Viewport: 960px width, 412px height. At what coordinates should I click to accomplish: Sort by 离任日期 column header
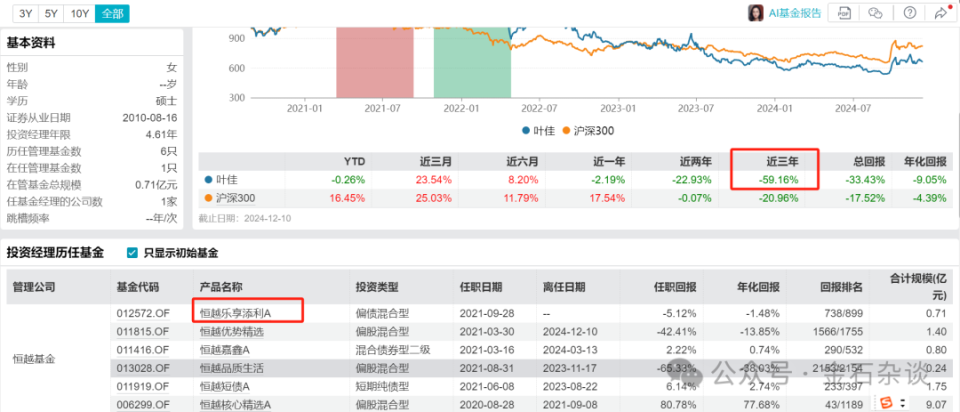click(x=563, y=287)
